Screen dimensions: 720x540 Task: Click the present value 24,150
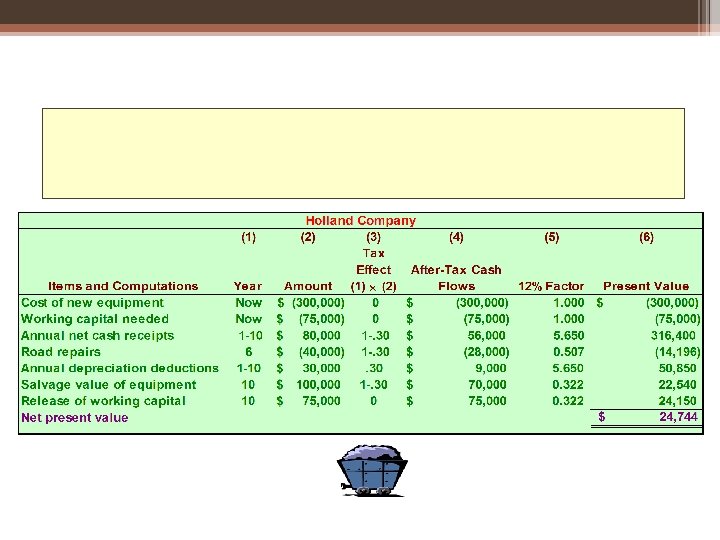click(x=677, y=401)
